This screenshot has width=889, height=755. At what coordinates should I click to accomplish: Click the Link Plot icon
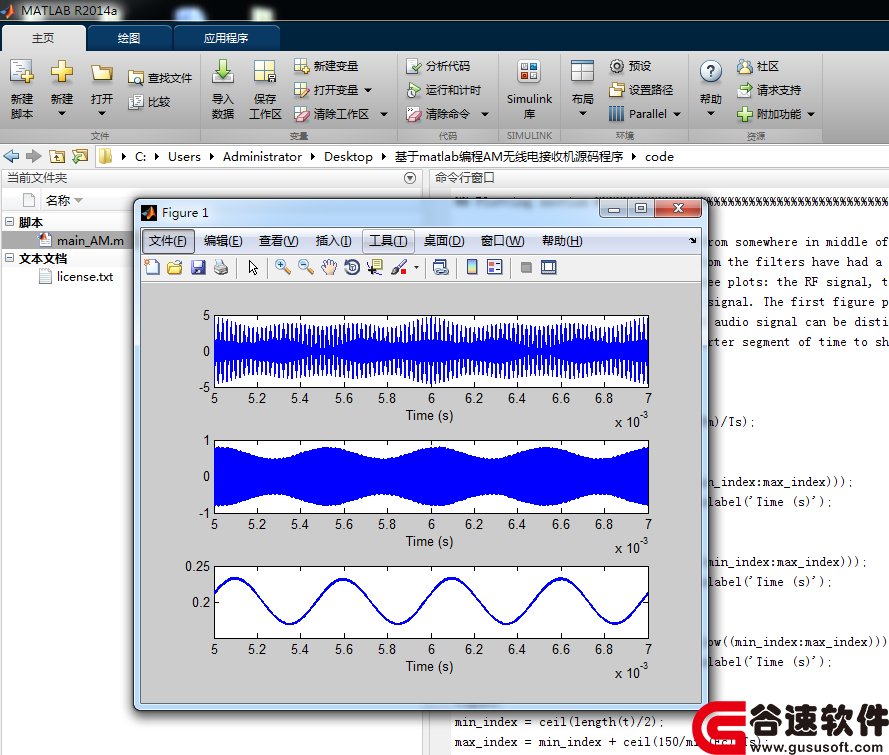coord(441,267)
